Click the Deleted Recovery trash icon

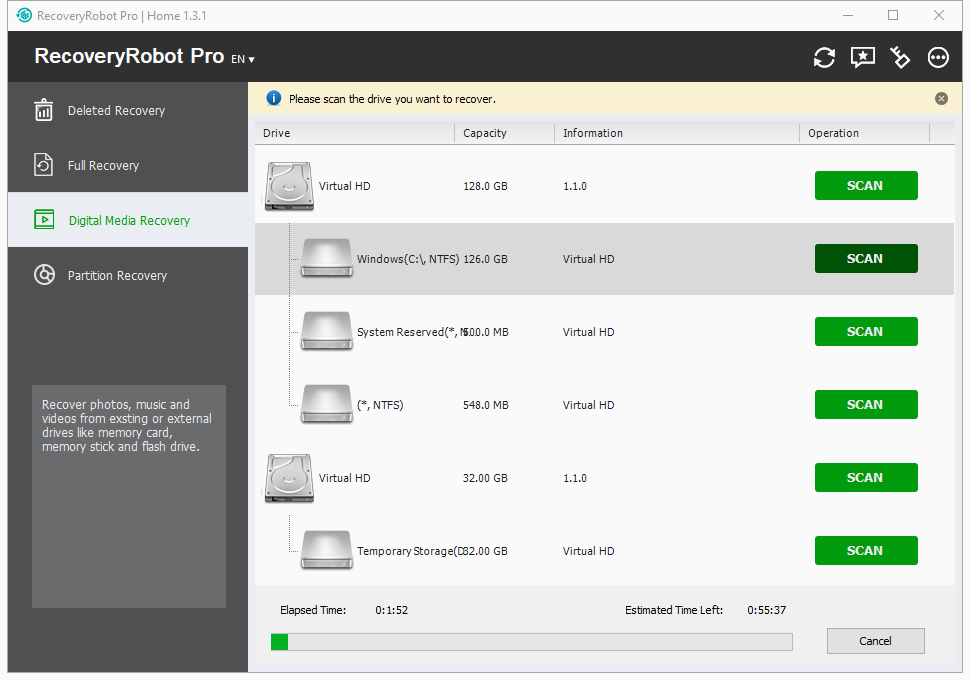(43, 110)
